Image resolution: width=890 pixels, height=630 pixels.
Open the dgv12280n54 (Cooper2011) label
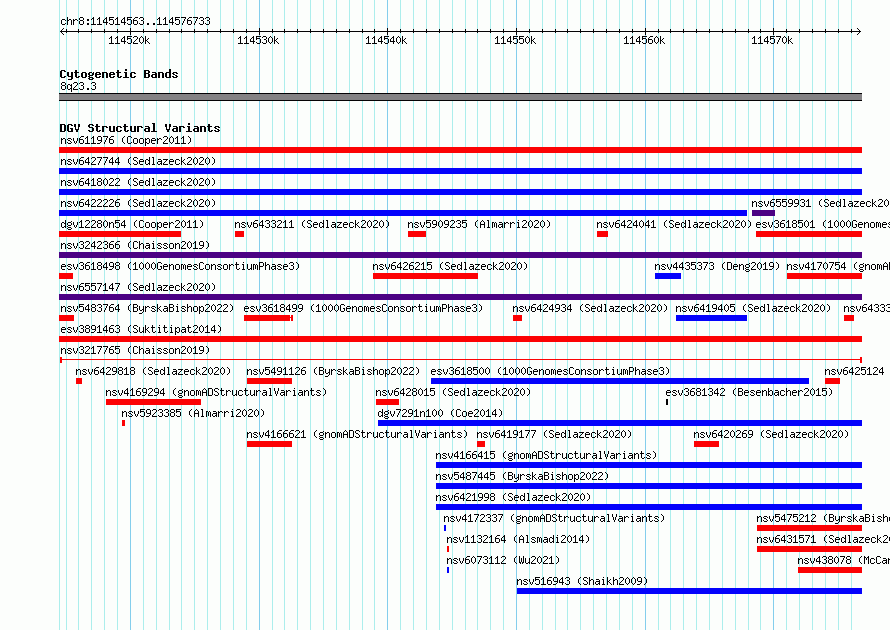pos(132,224)
